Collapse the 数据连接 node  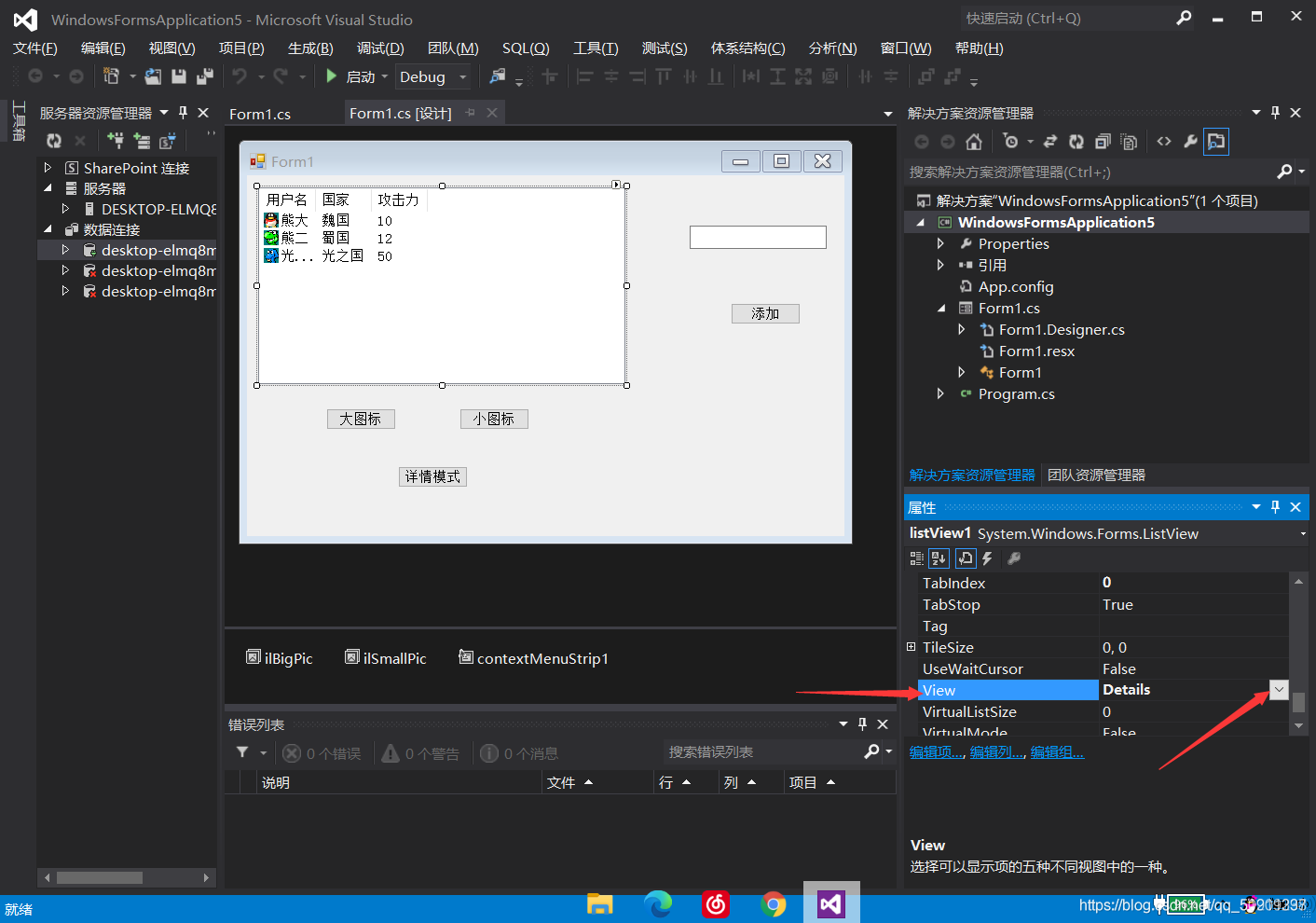click(48, 229)
